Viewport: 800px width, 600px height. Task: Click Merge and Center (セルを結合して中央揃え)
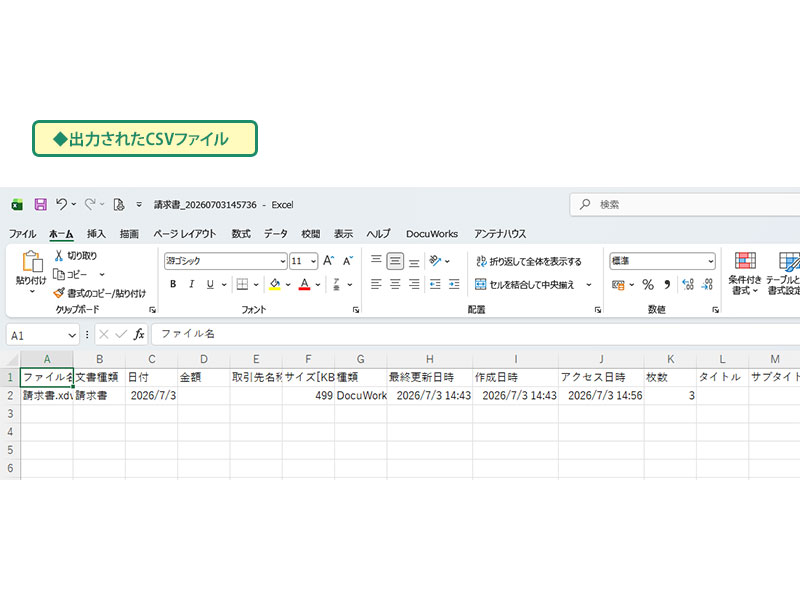(525, 284)
